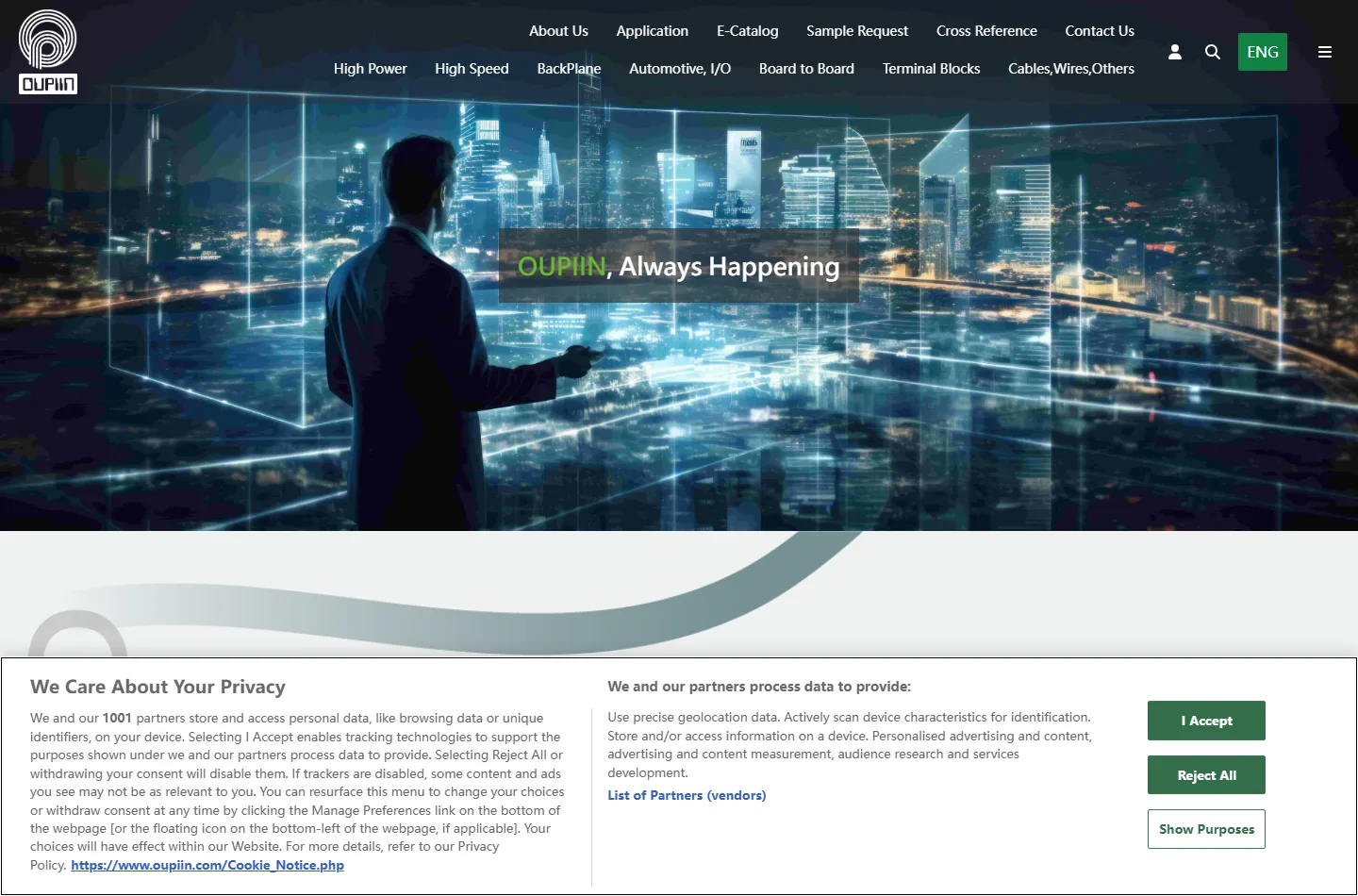Open the List of Partners (vendors) link
Screen dimensions: 1358x896
pyautogui.click(x=687, y=795)
